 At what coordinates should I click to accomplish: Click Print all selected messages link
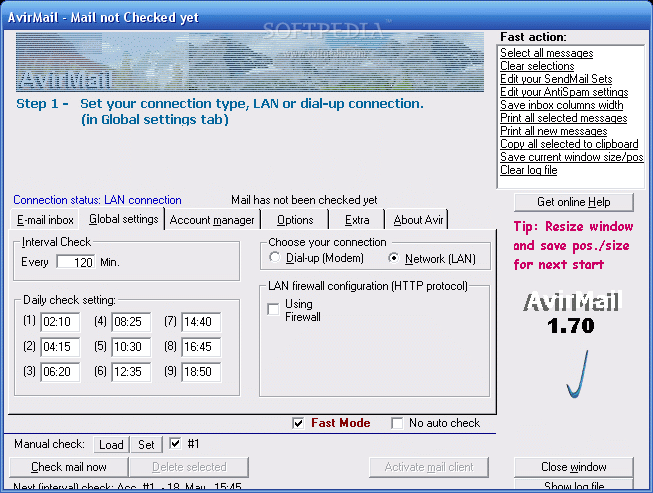563,118
